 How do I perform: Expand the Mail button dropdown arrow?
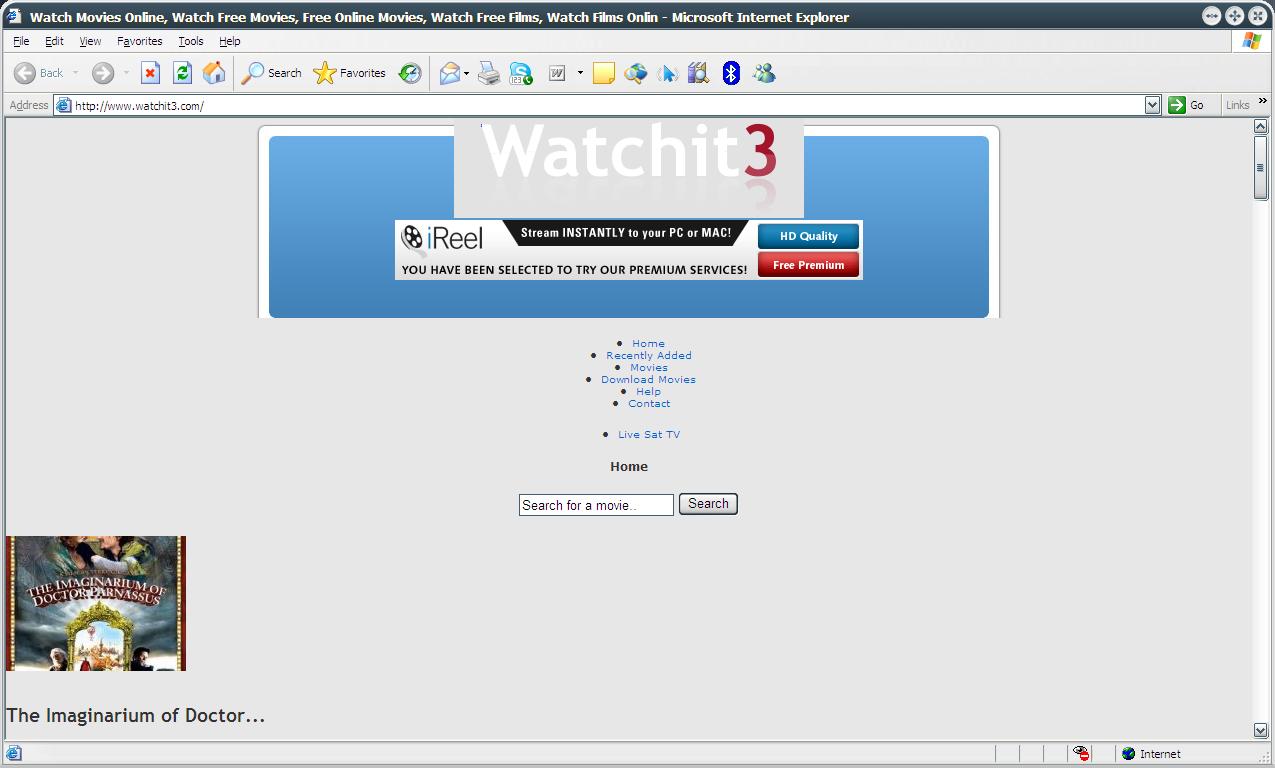(466, 73)
